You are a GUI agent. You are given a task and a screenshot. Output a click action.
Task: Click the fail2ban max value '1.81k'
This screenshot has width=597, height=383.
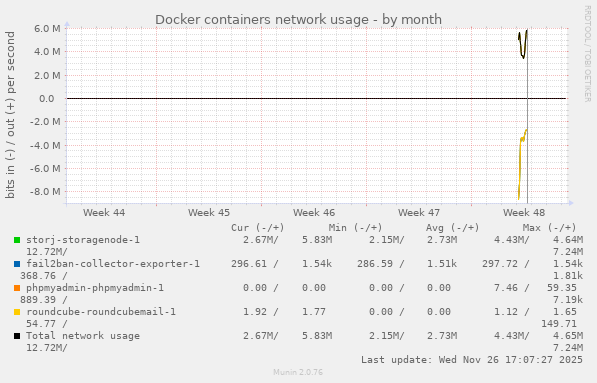[568, 276]
